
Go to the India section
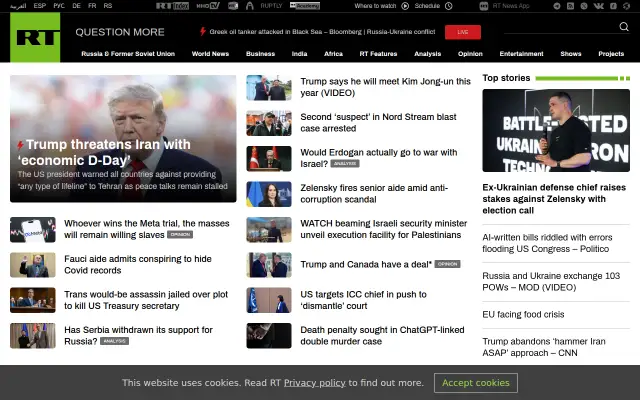click(x=299, y=53)
